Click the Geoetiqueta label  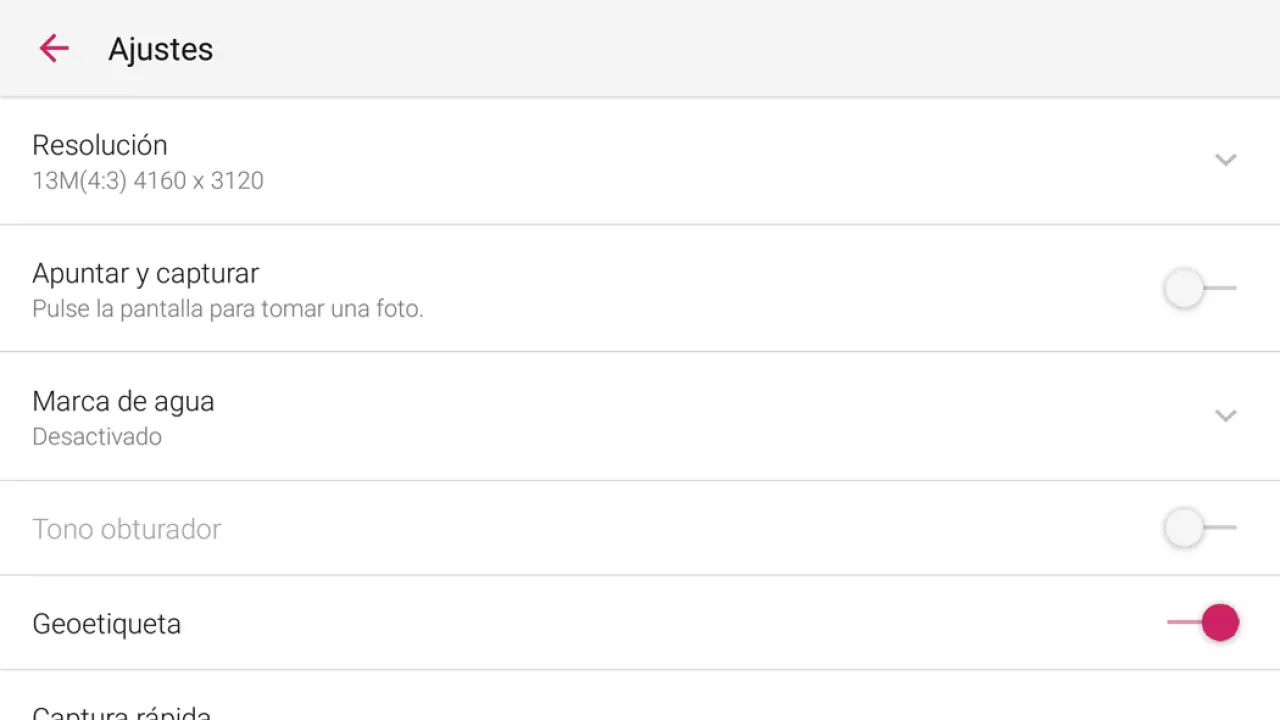pos(106,624)
